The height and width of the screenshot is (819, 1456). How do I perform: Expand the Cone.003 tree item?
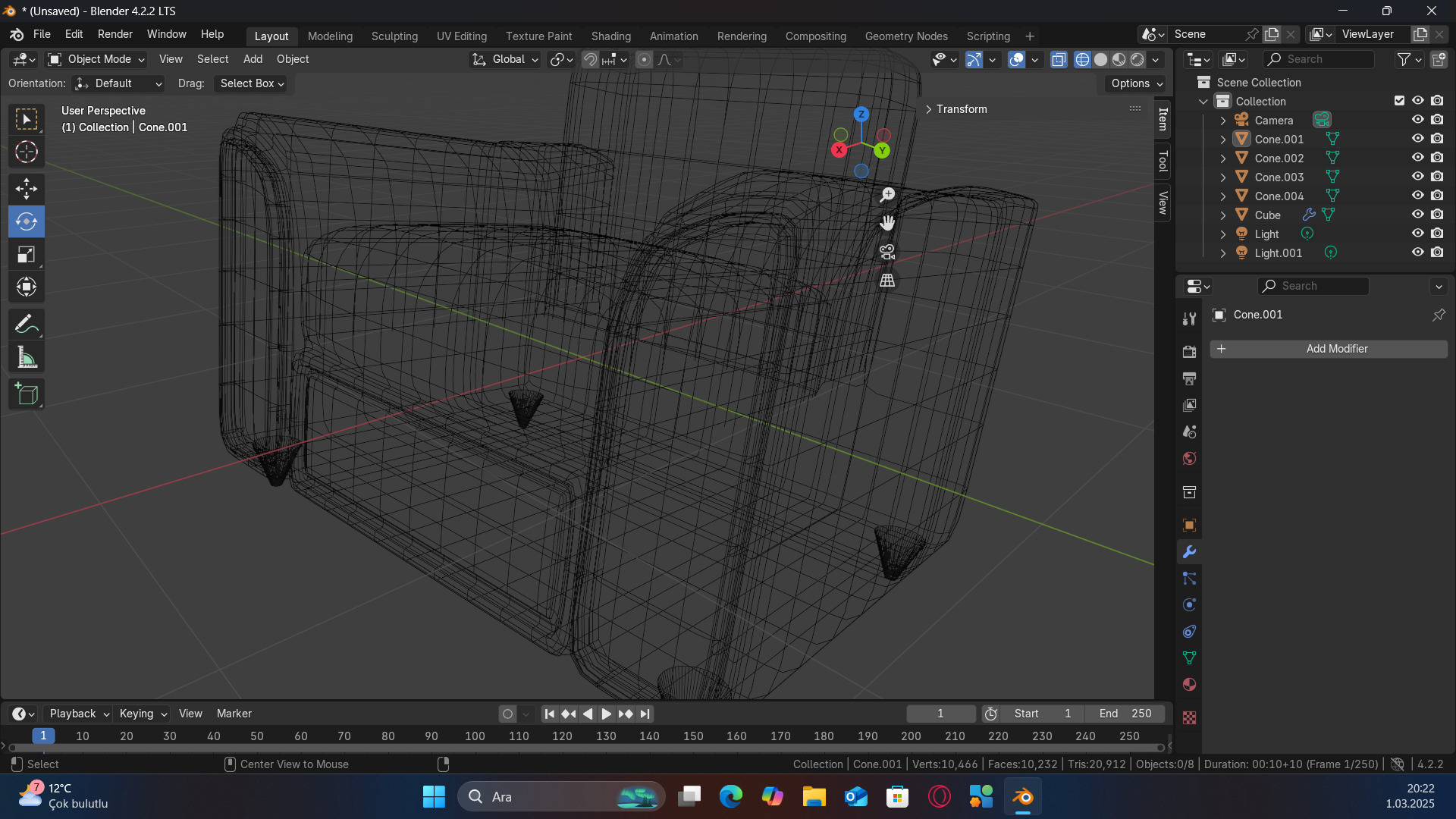(x=1222, y=177)
